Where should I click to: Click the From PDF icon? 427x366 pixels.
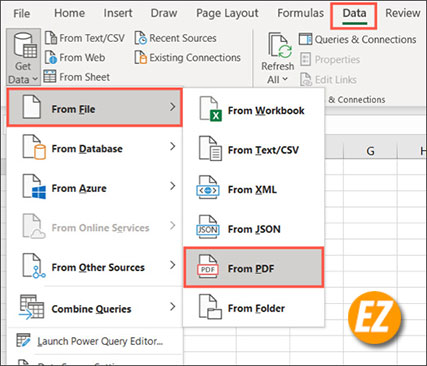click(208, 267)
